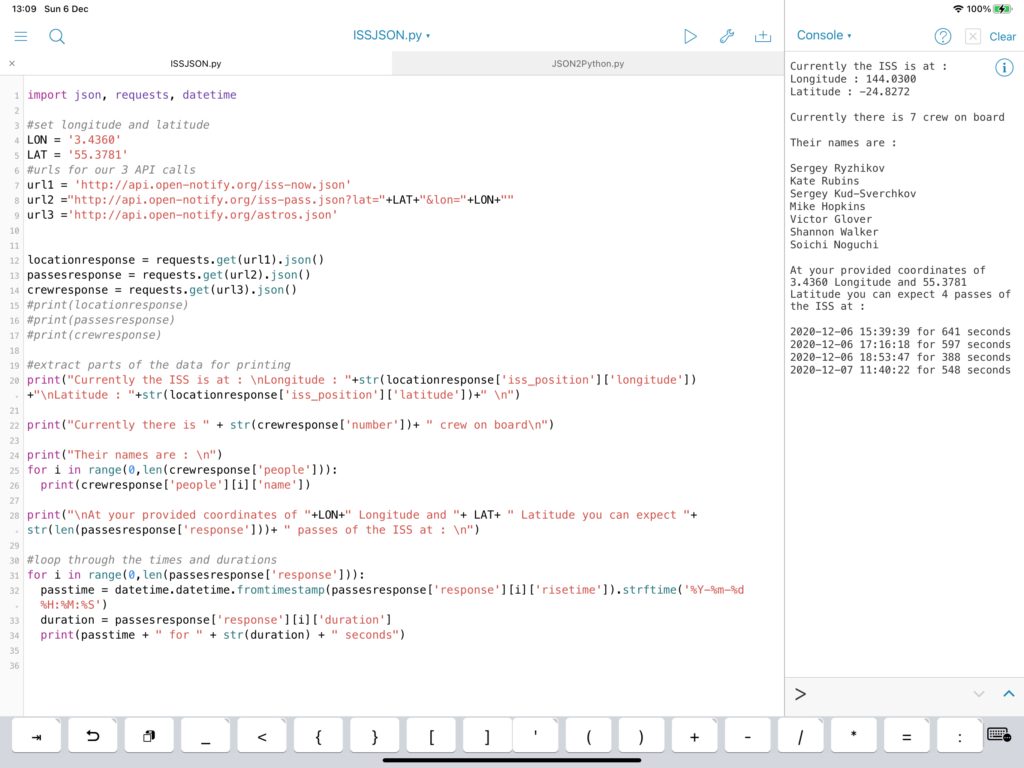
Task: Open the Console panel dropdown
Action: pyautogui.click(x=823, y=35)
